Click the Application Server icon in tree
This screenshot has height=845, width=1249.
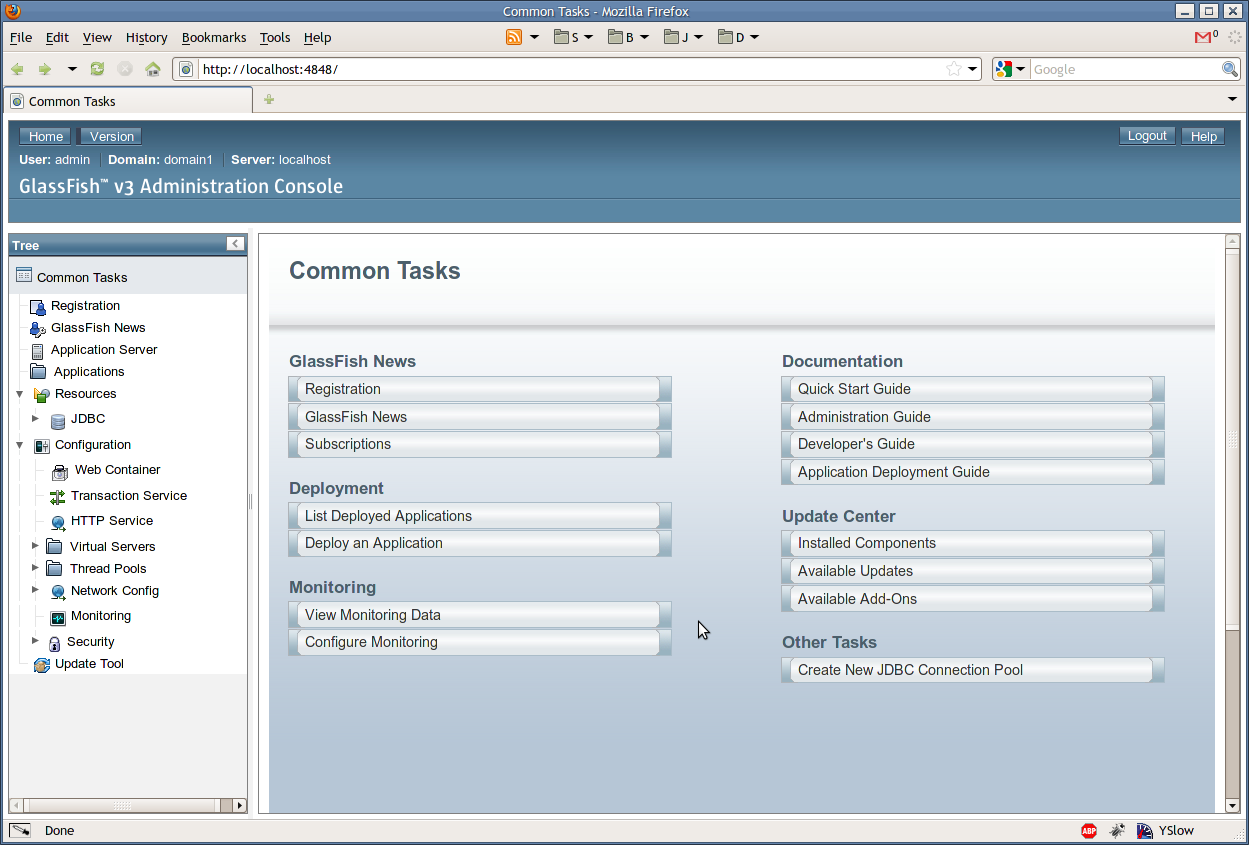click(x=37, y=351)
